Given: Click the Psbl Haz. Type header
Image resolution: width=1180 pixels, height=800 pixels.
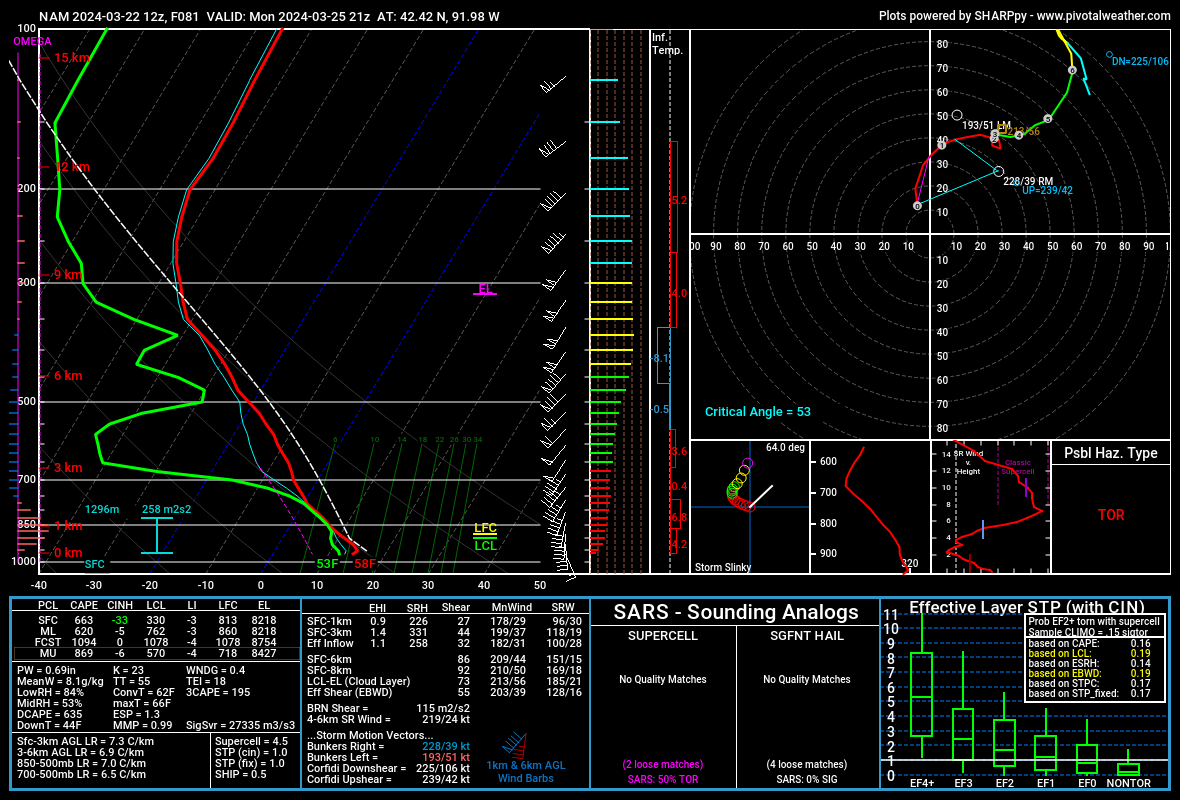Looking at the screenshot, I should 1110,453.
